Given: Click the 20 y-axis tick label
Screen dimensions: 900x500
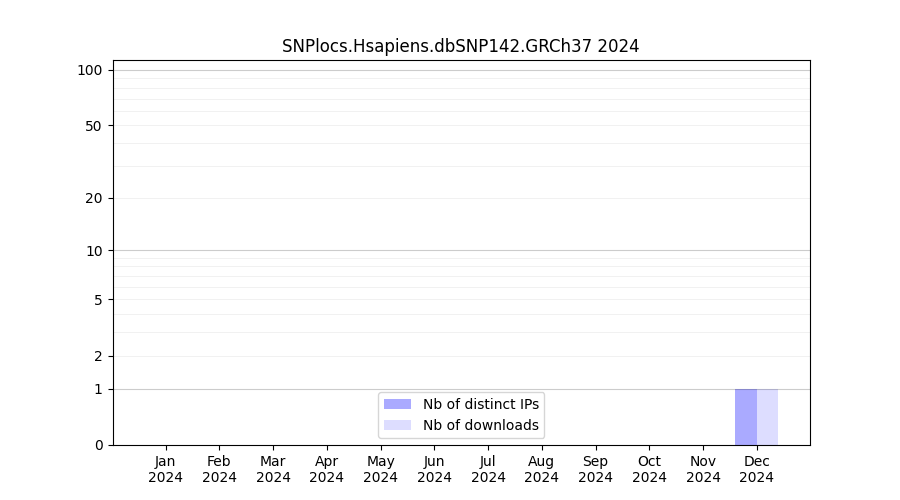Looking at the screenshot, I should tap(94, 198).
